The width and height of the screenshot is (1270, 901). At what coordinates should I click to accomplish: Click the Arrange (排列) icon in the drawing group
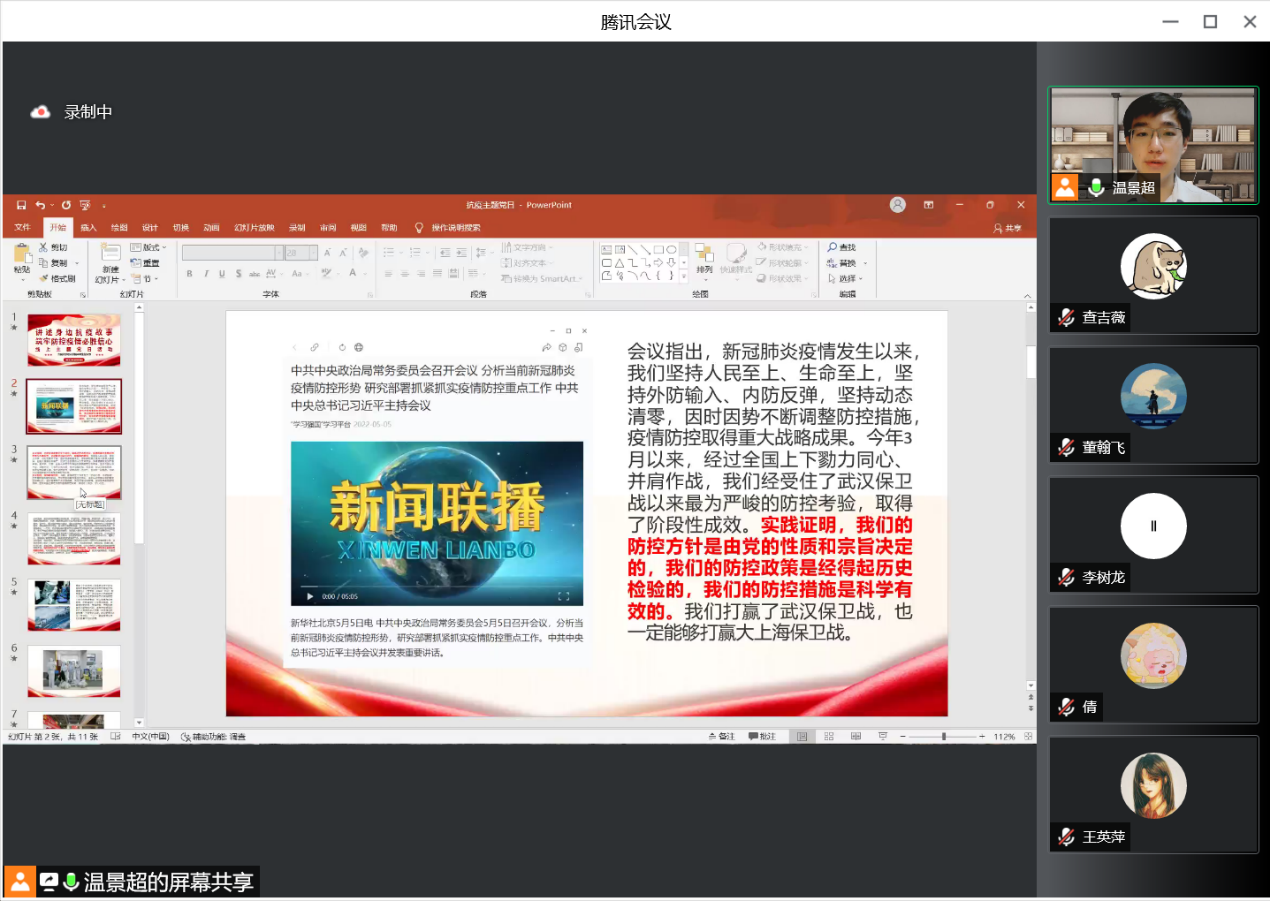[x=704, y=255]
